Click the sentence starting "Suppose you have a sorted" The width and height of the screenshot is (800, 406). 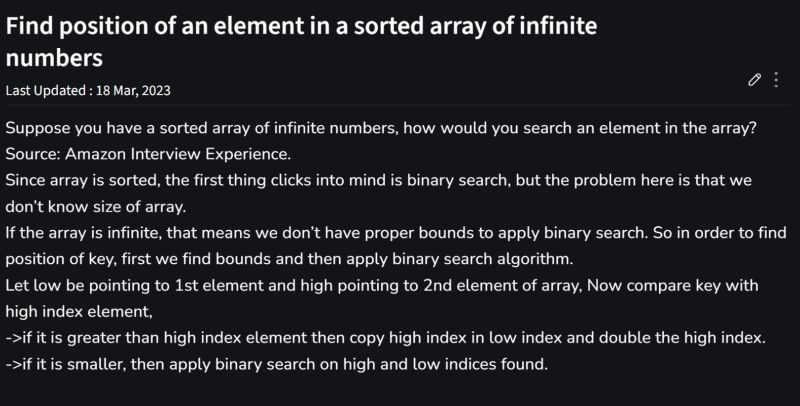(x=381, y=128)
